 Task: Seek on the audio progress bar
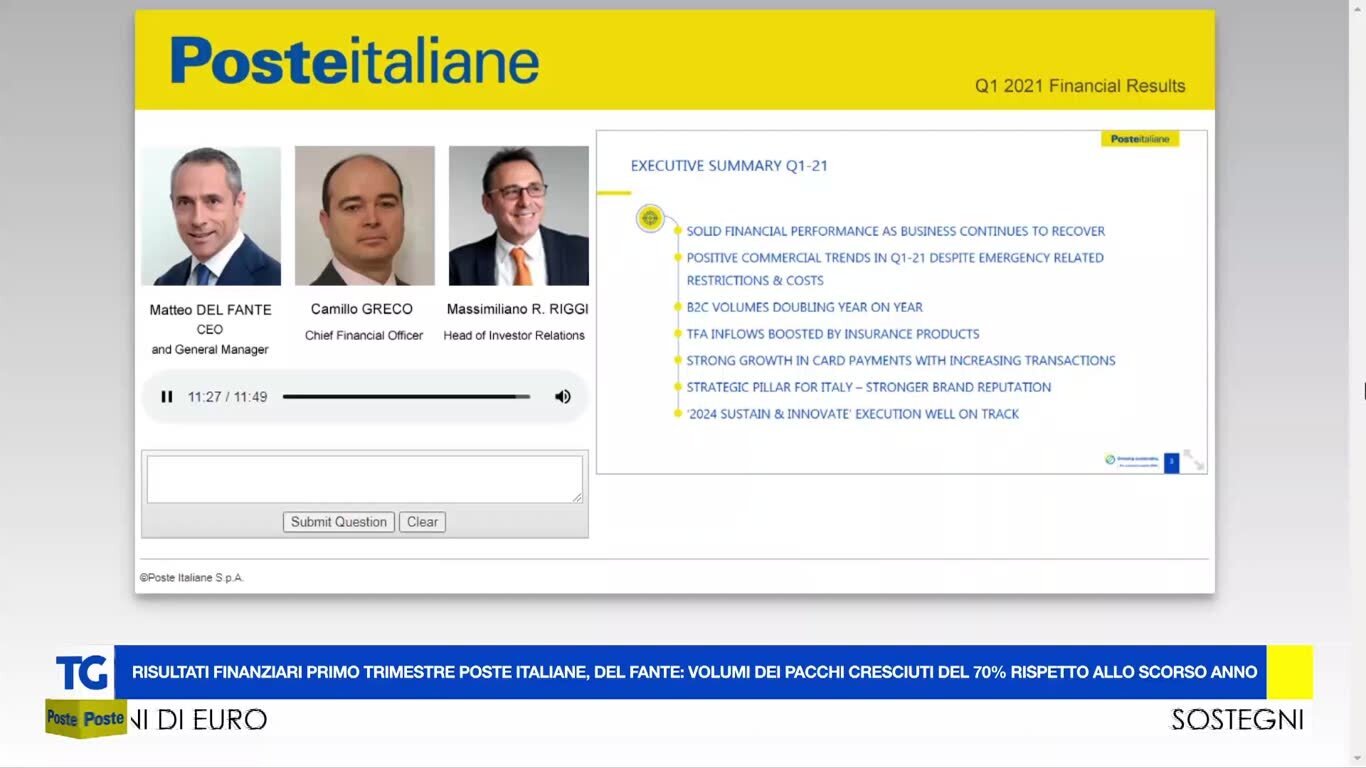(405, 397)
